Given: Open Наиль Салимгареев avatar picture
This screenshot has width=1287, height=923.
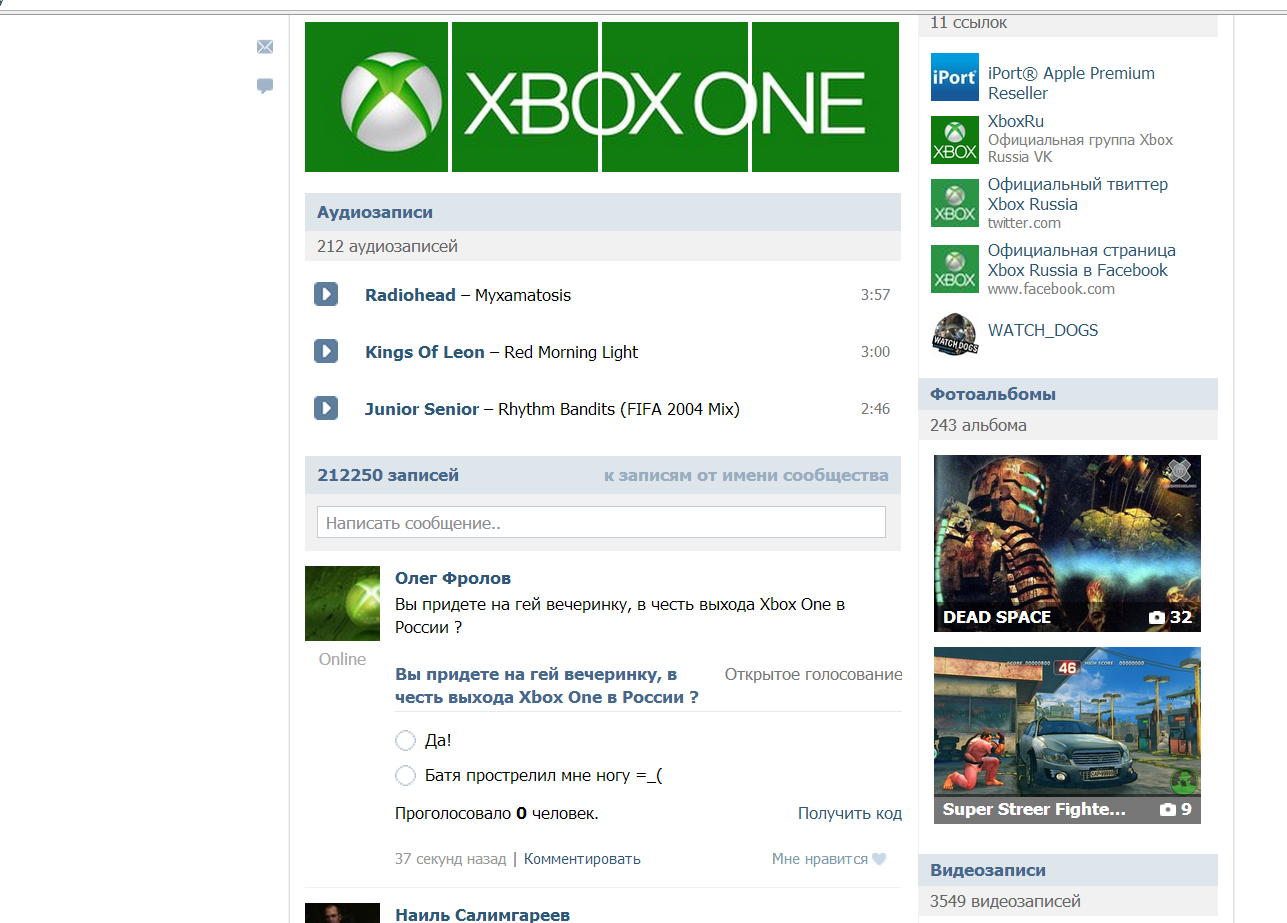Looking at the screenshot, I should click(342, 913).
